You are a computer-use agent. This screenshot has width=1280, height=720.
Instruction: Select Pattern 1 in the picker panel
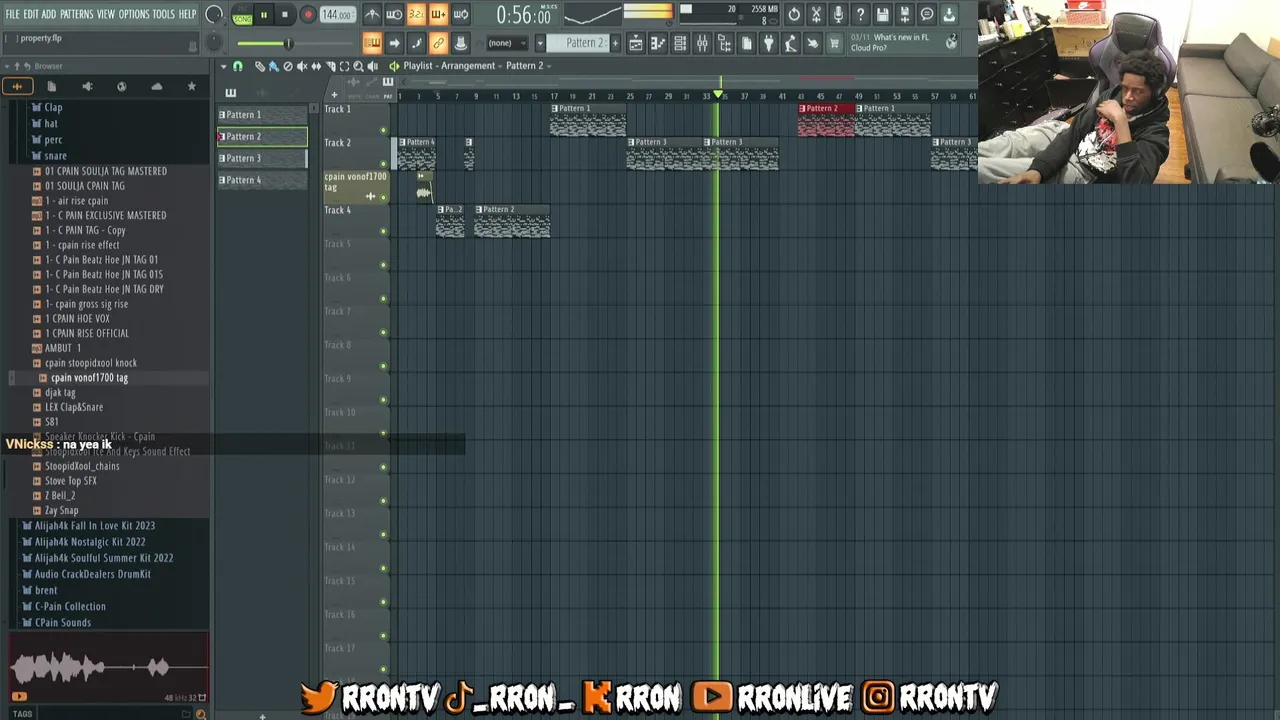coord(262,115)
